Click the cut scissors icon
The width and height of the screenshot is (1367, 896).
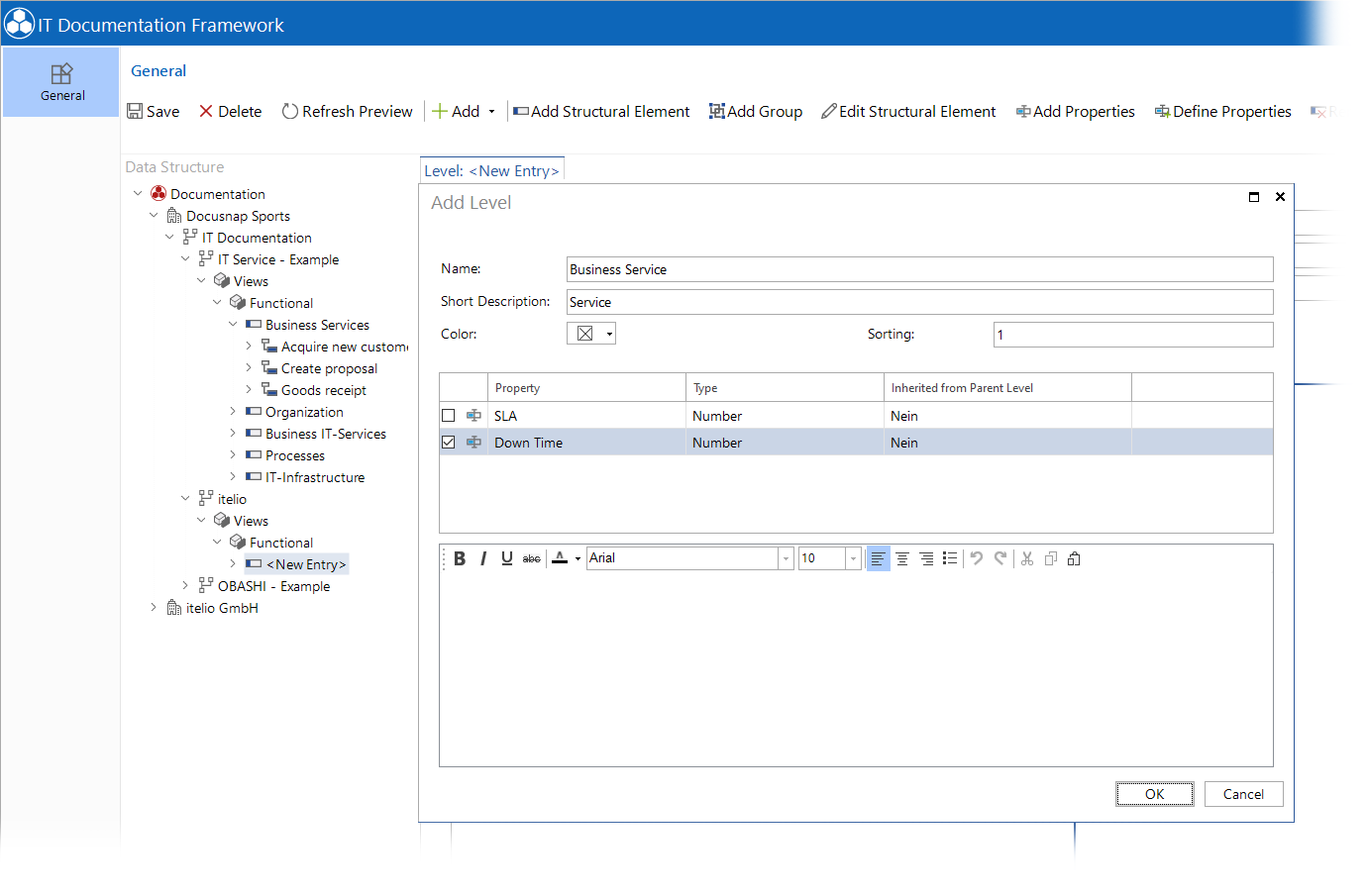pos(1027,558)
